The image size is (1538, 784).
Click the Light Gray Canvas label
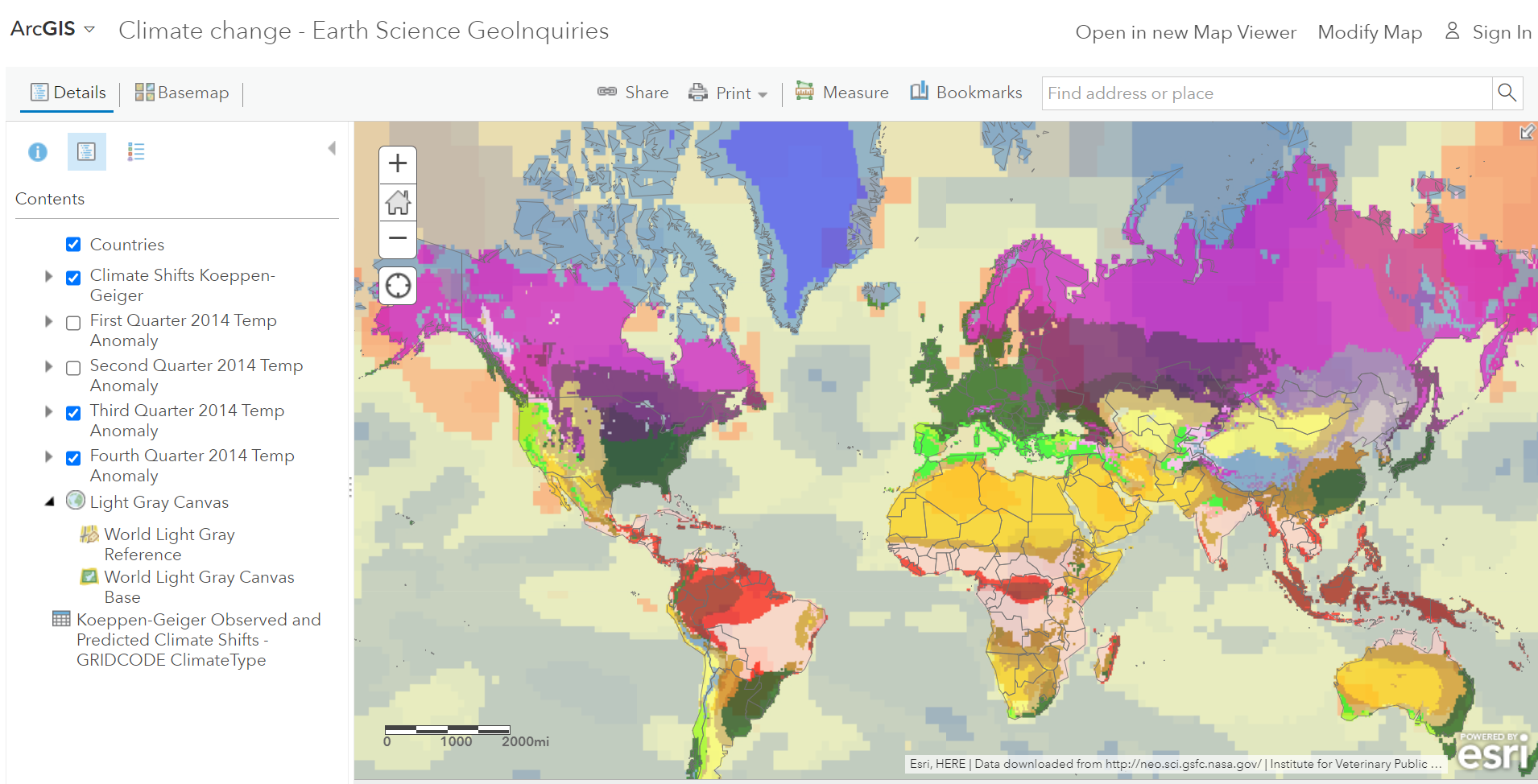[159, 502]
